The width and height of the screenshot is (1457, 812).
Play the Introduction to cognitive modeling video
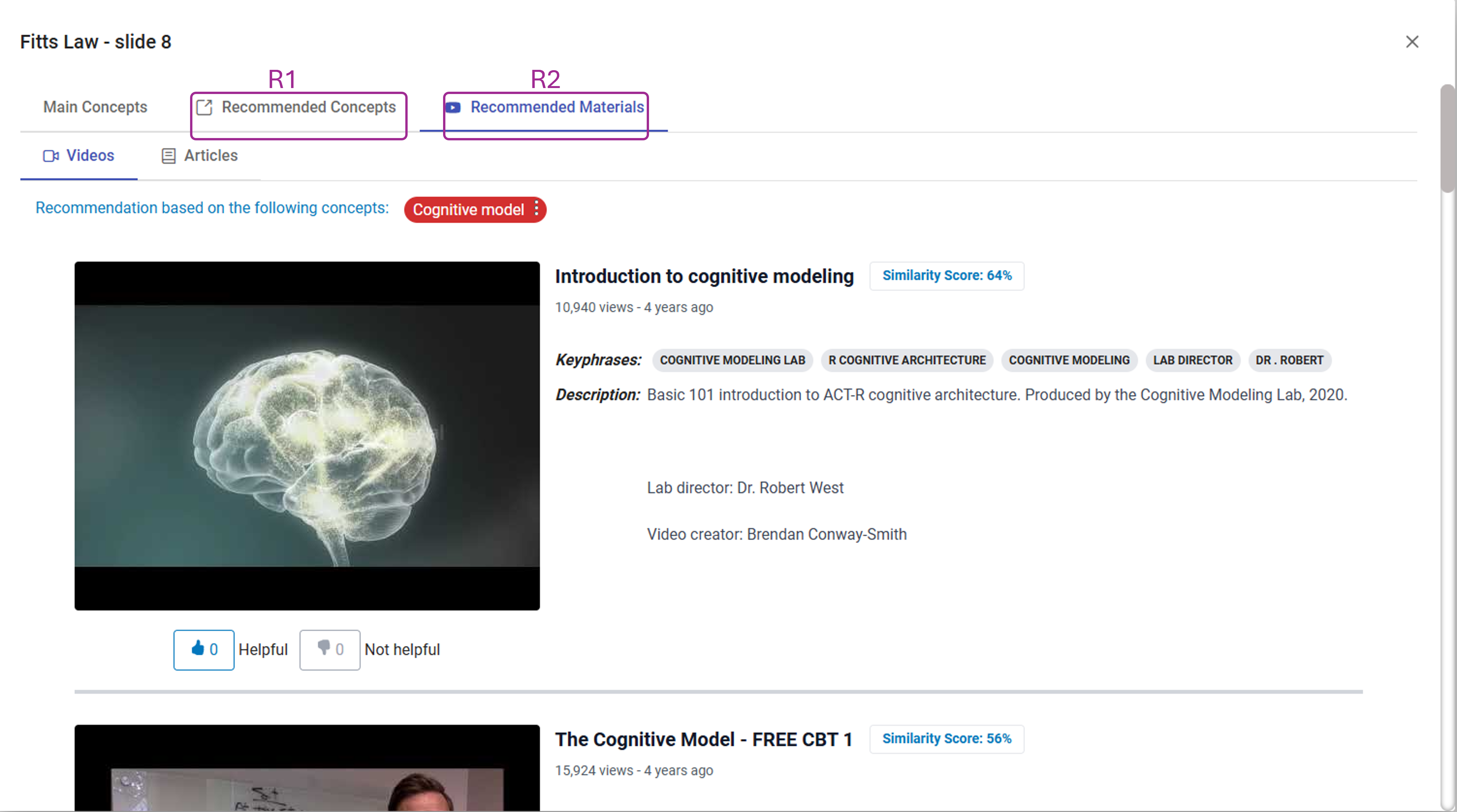pyautogui.click(x=307, y=435)
